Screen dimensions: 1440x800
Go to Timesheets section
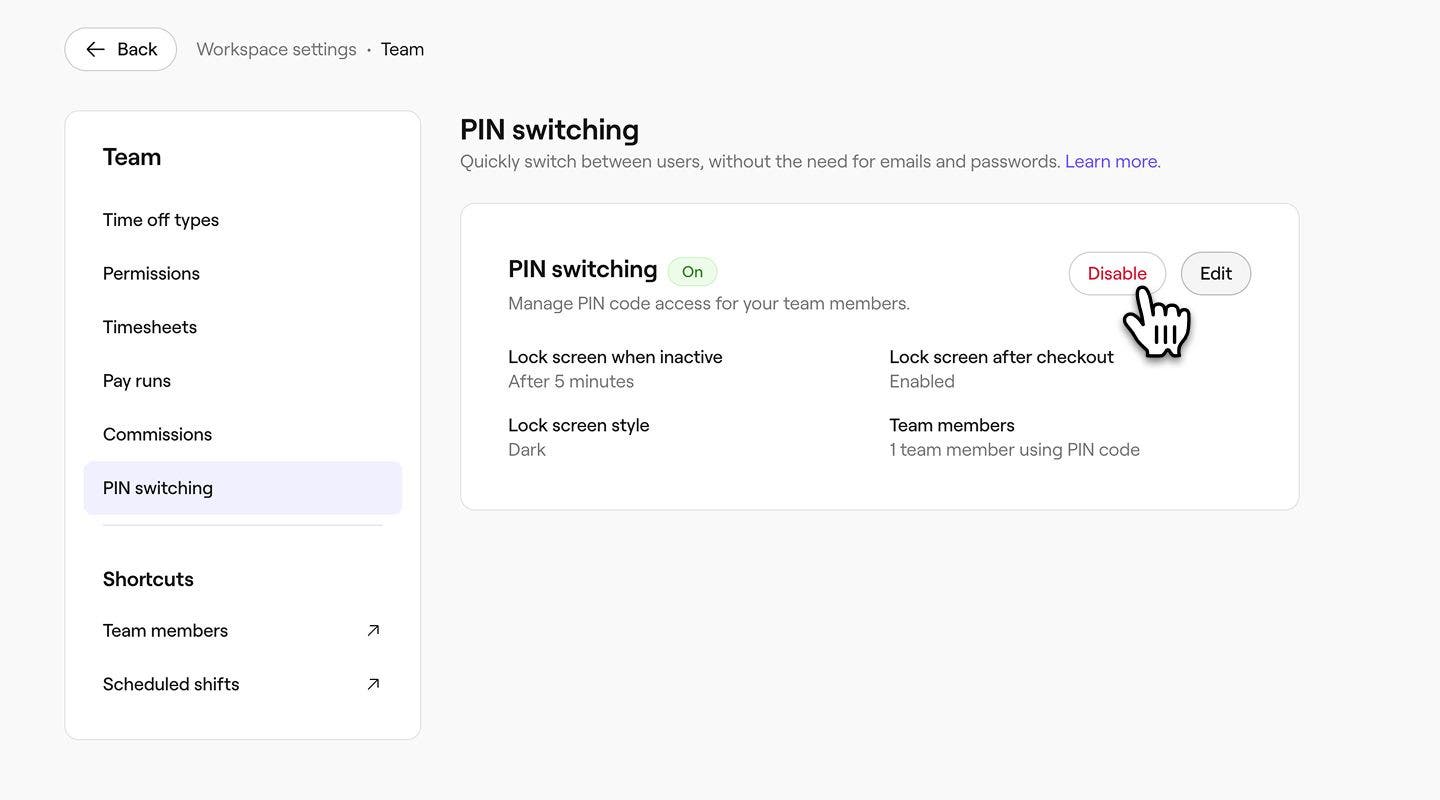(150, 327)
